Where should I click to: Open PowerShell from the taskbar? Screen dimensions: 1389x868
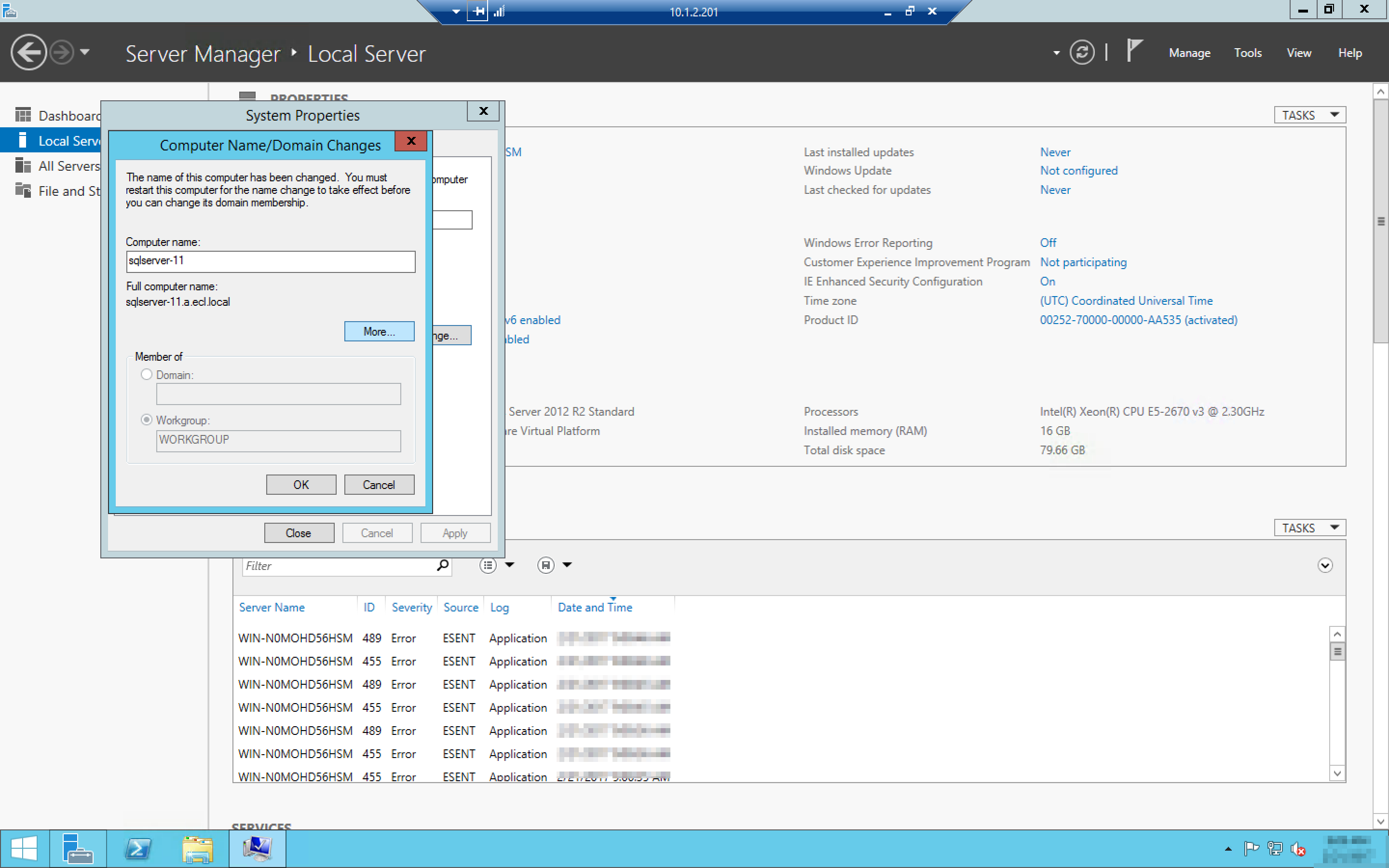138,849
